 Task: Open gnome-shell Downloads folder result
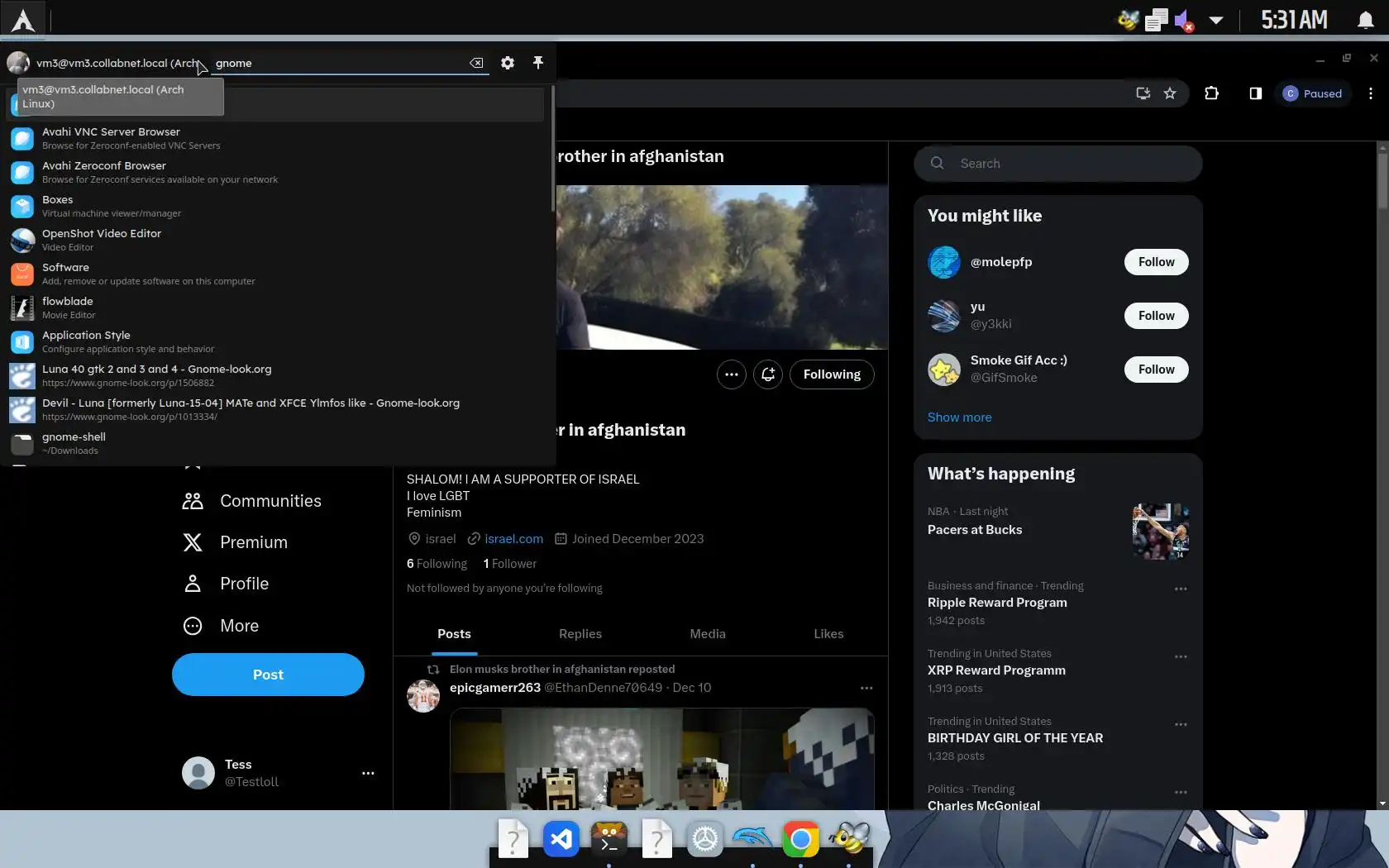277,443
